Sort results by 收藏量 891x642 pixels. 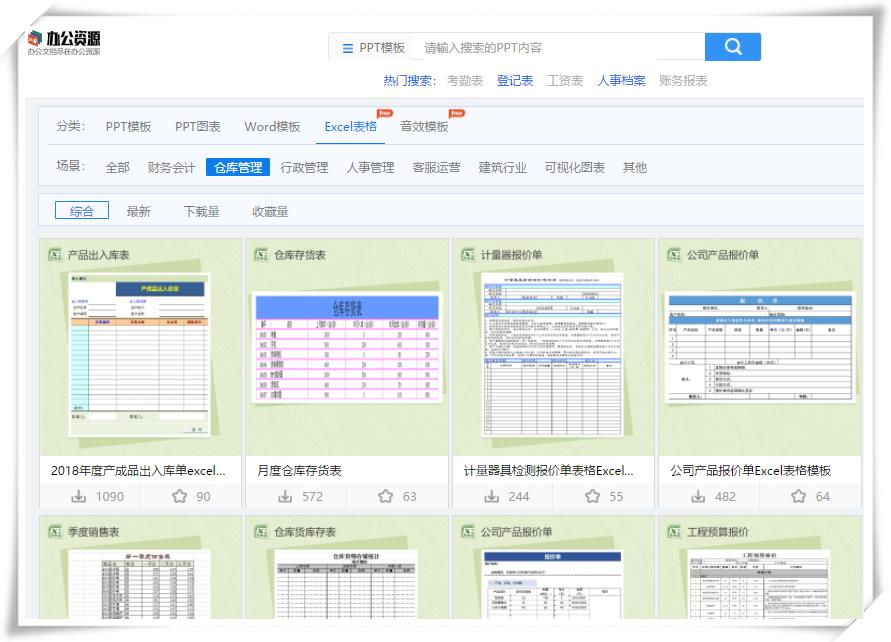point(270,212)
